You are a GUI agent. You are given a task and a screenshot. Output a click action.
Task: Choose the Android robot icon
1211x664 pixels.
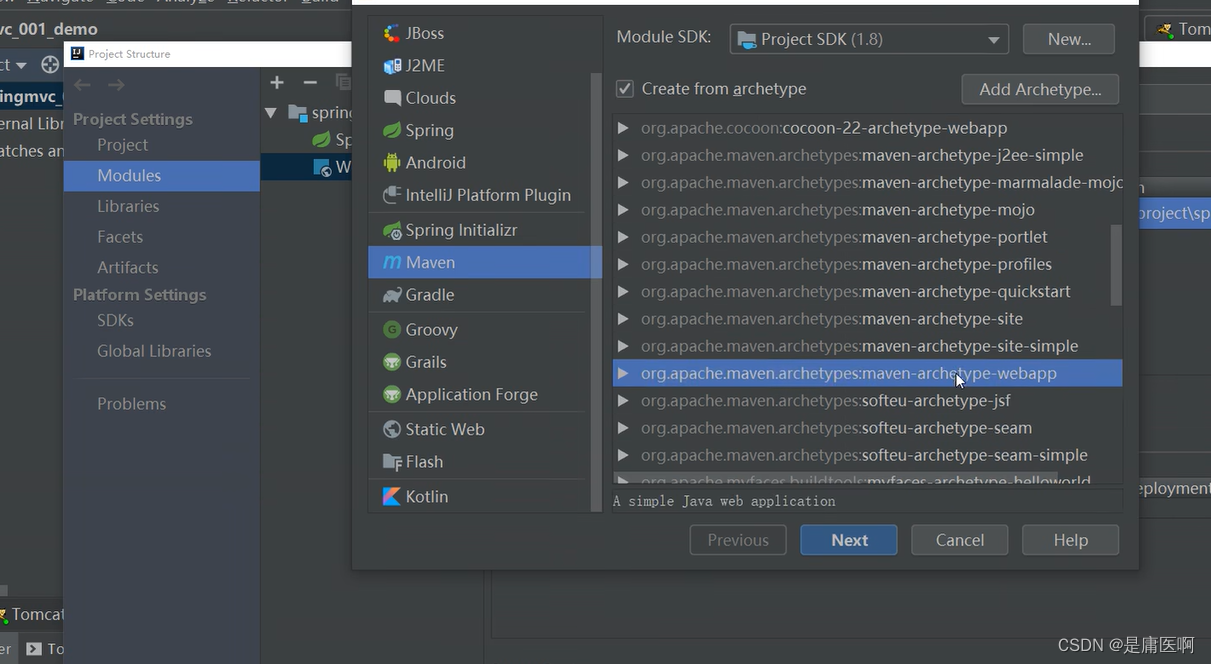[392, 163]
